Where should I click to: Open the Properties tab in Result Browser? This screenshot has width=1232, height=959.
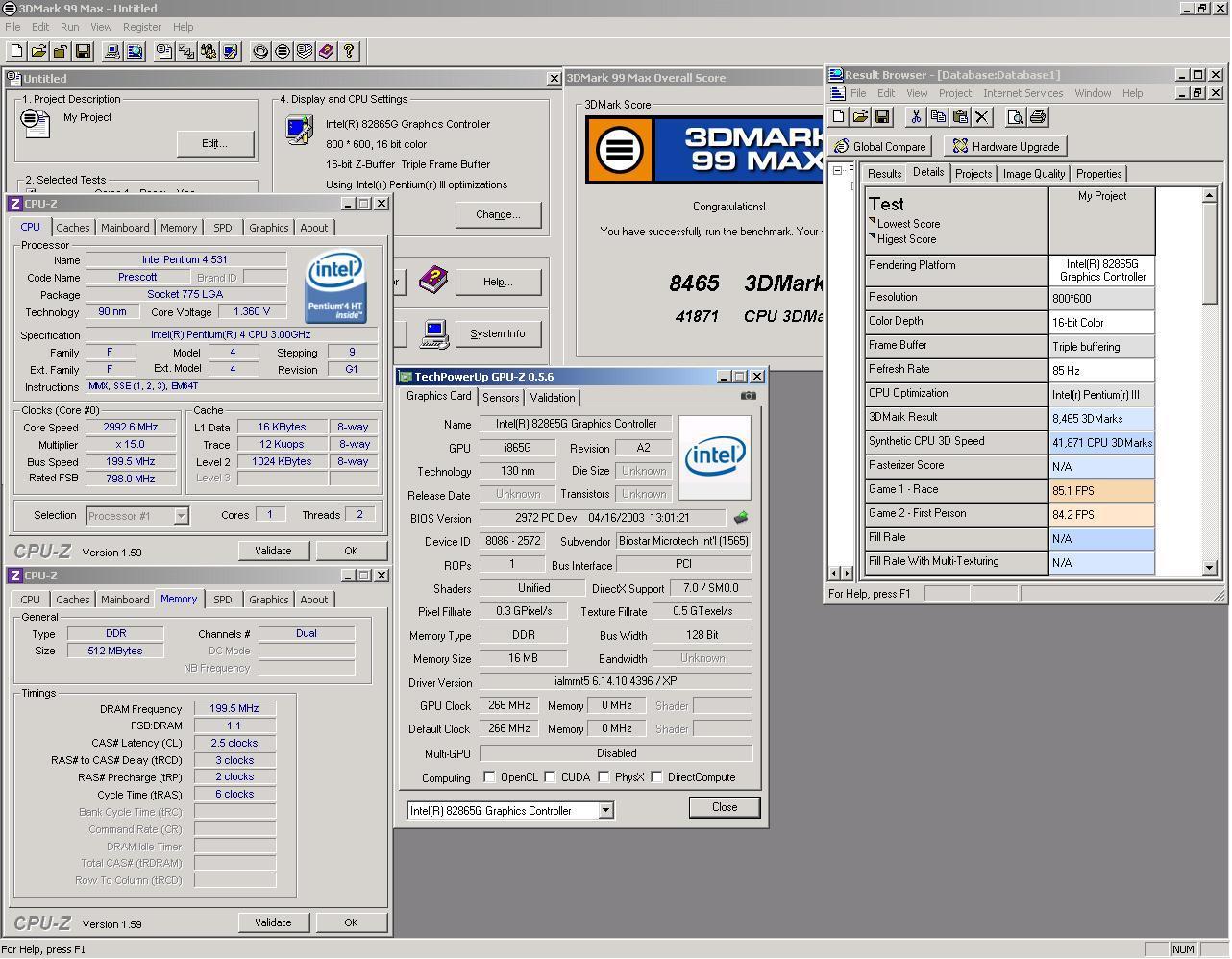[x=1098, y=174]
